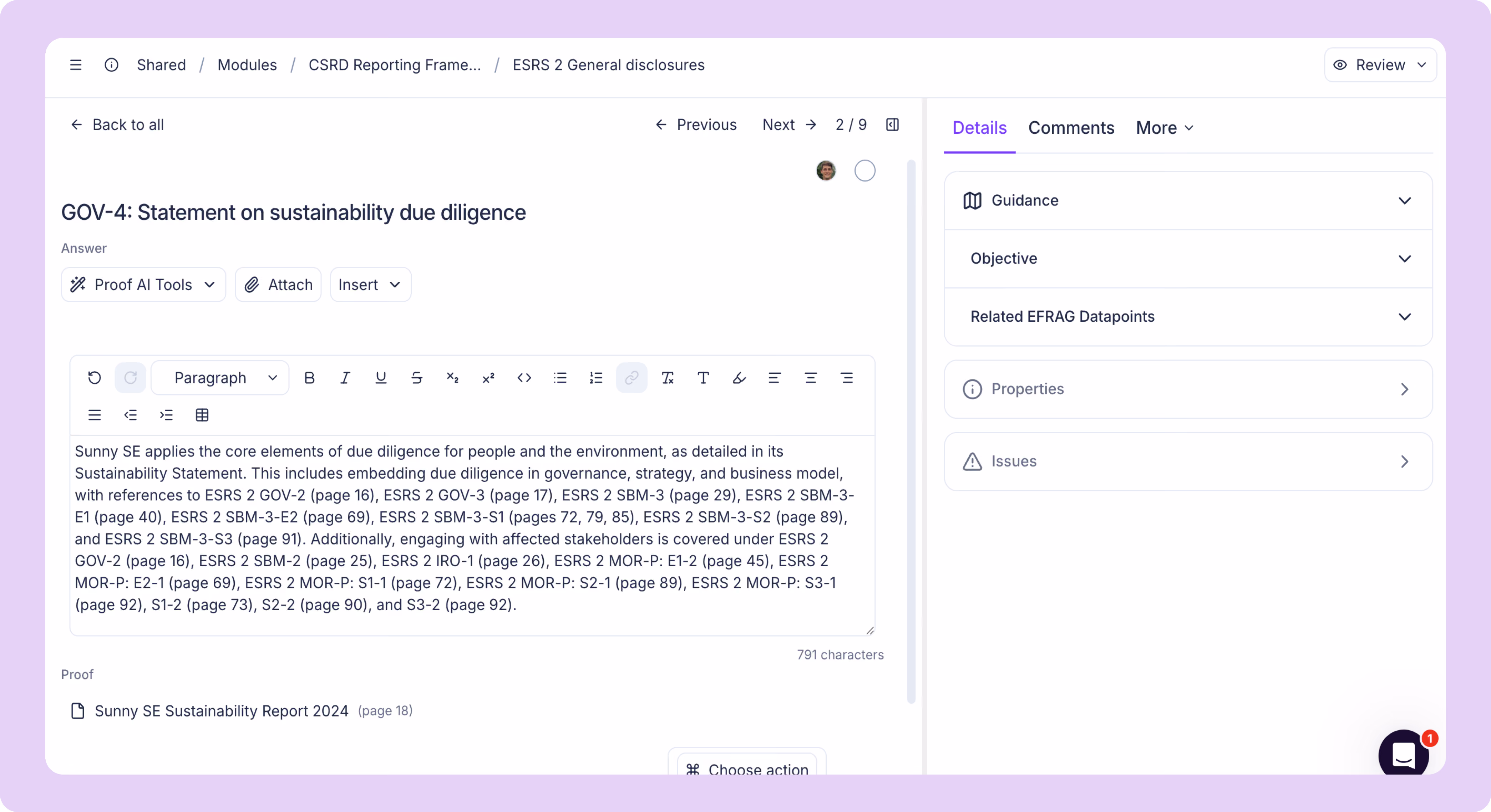Viewport: 1491px width, 812px height.
Task: Toggle italic formatting
Action: coord(345,378)
